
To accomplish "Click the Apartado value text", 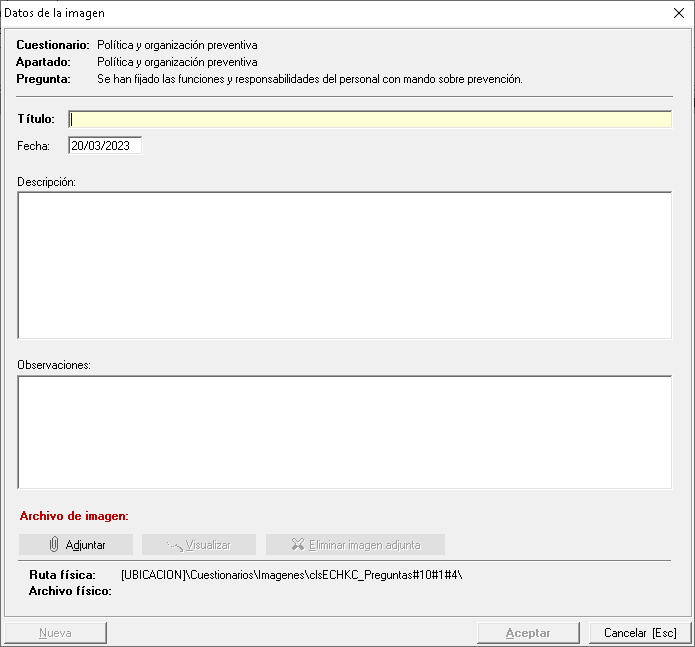I will [177, 62].
